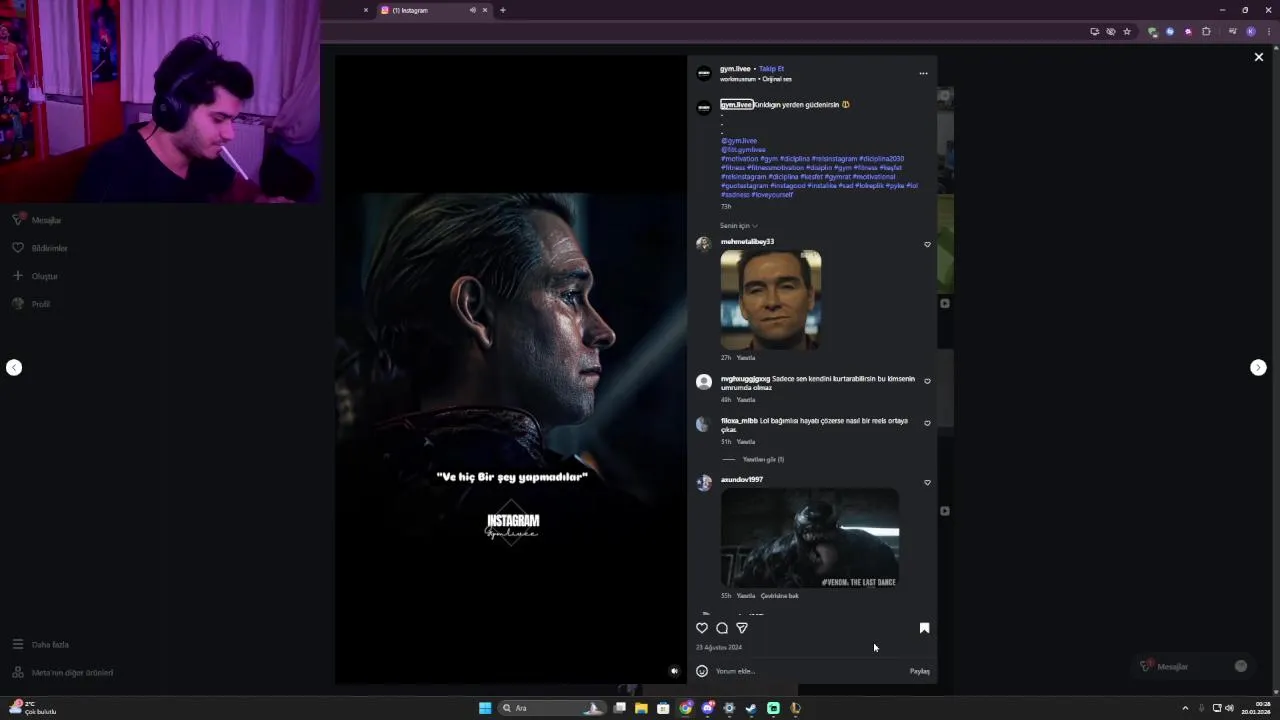Expand the 'Senin için' comment sort dropdown
Viewport: 1280px width, 720px height.
coord(738,226)
